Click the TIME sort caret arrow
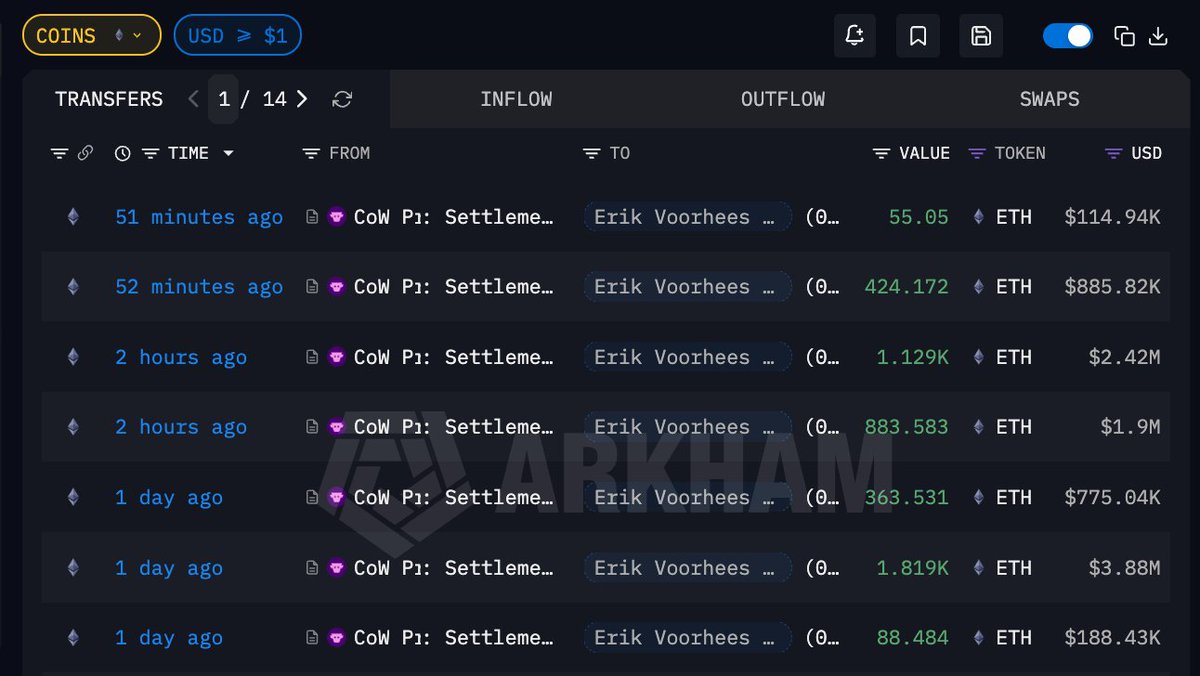The width and height of the screenshot is (1200, 676). point(228,153)
